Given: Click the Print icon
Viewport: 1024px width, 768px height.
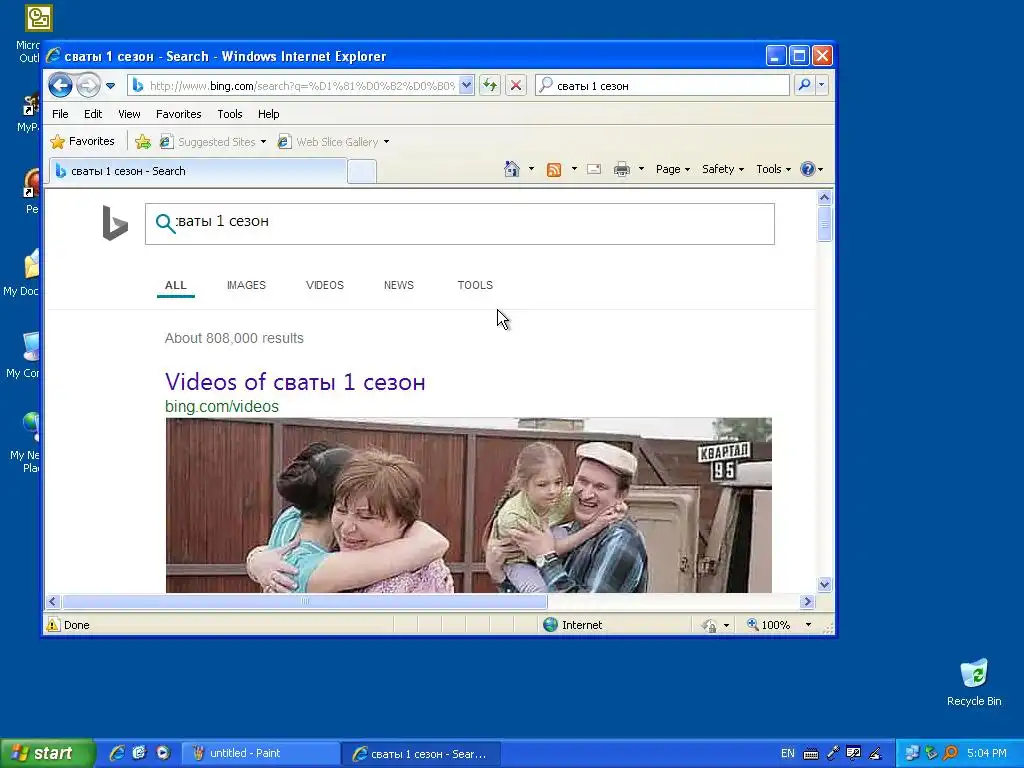Looking at the screenshot, I should 622,170.
